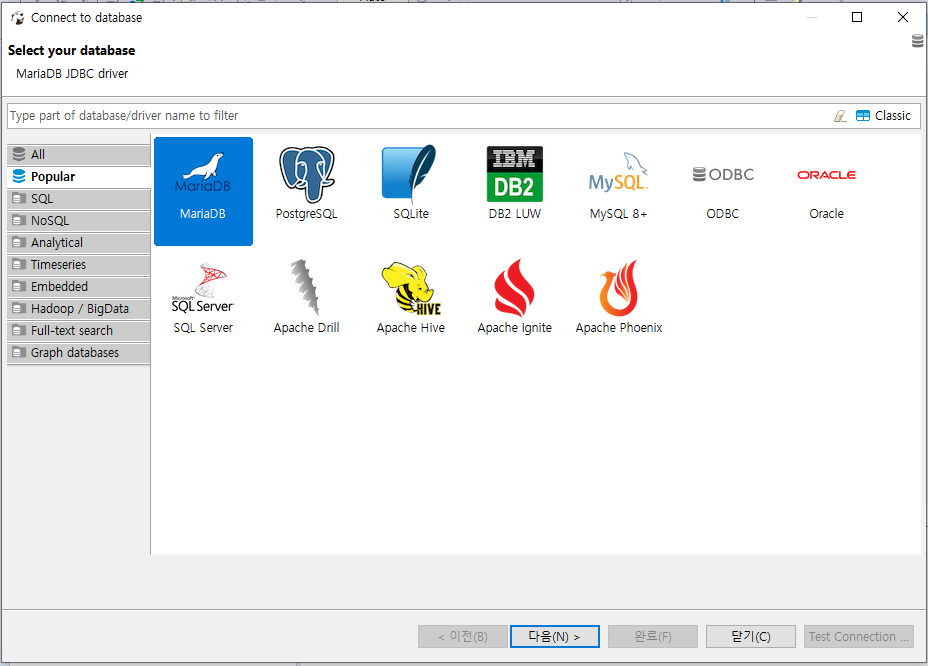Click the 닫기(C) close button
This screenshot has height=666, width=928.
(x=750, y=636)
